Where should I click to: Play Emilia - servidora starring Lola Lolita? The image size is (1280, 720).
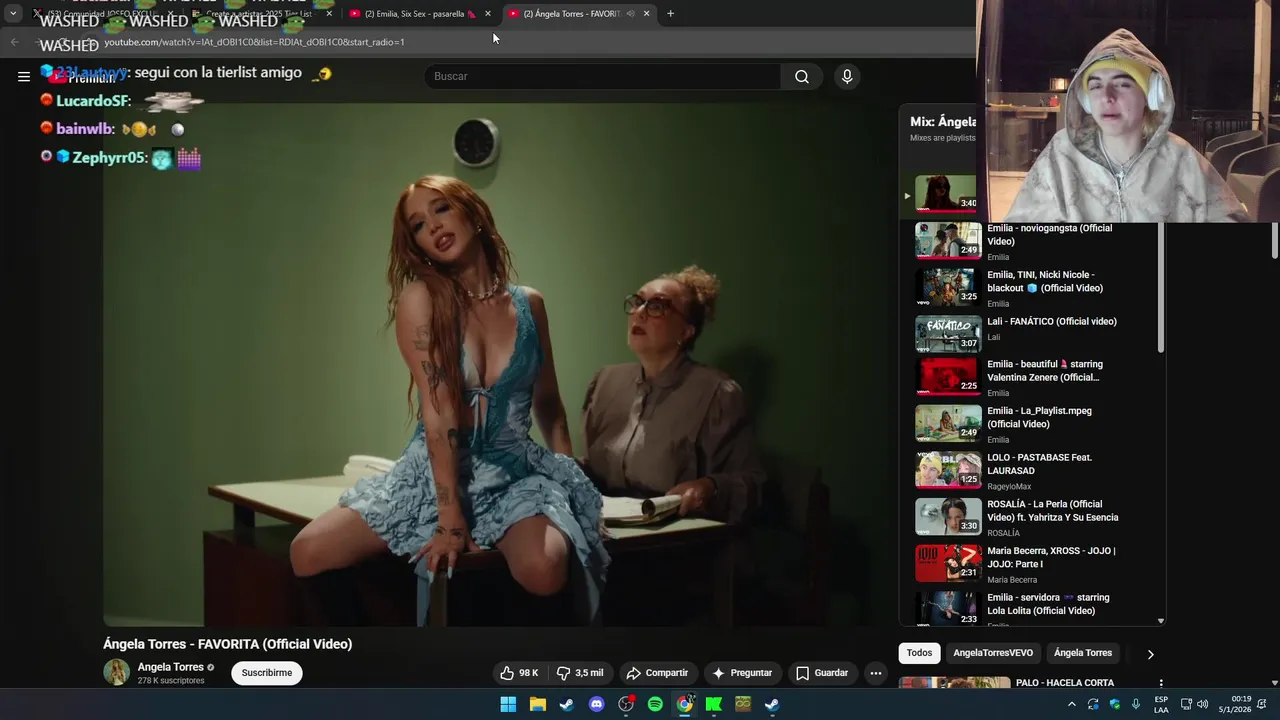coord(1030,609)
